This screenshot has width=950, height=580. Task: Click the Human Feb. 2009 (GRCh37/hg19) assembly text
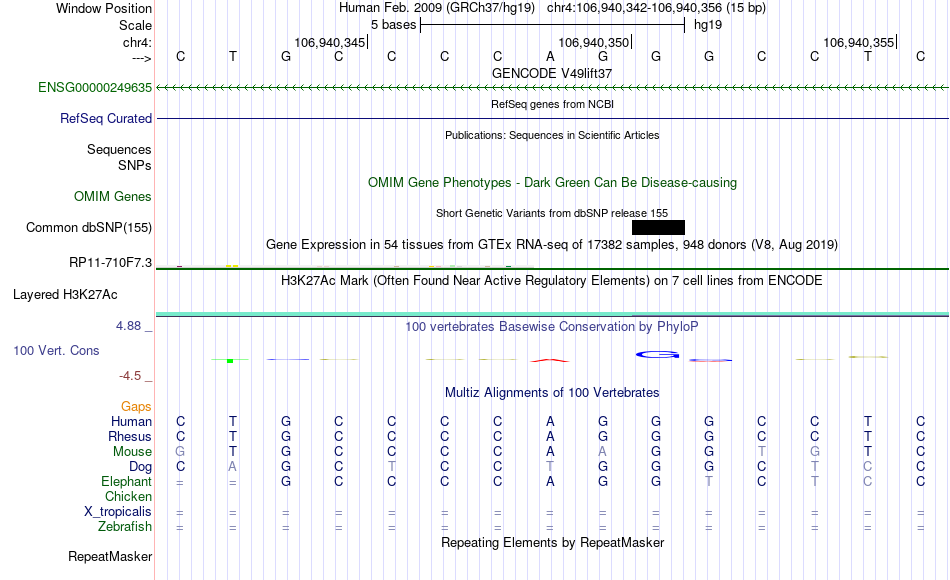437,8
